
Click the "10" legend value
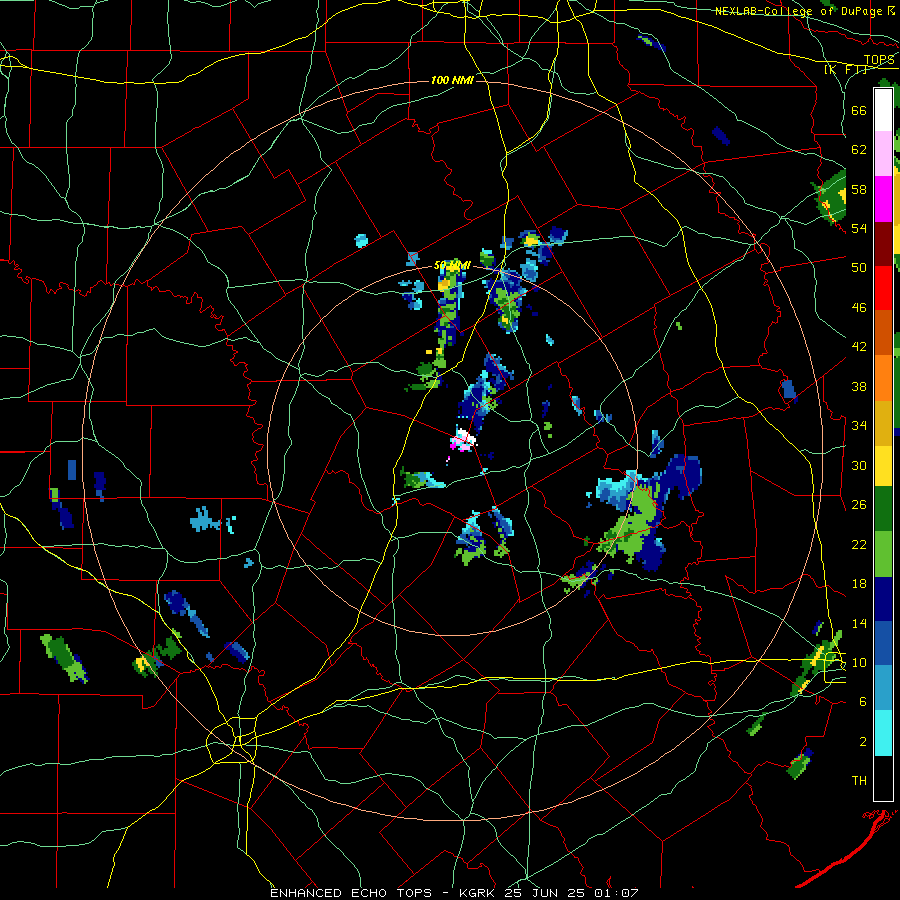point(859,662)
